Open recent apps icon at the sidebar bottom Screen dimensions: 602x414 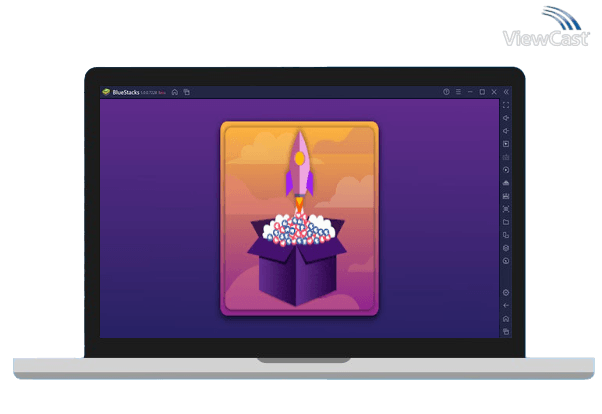tap(506, 331)
